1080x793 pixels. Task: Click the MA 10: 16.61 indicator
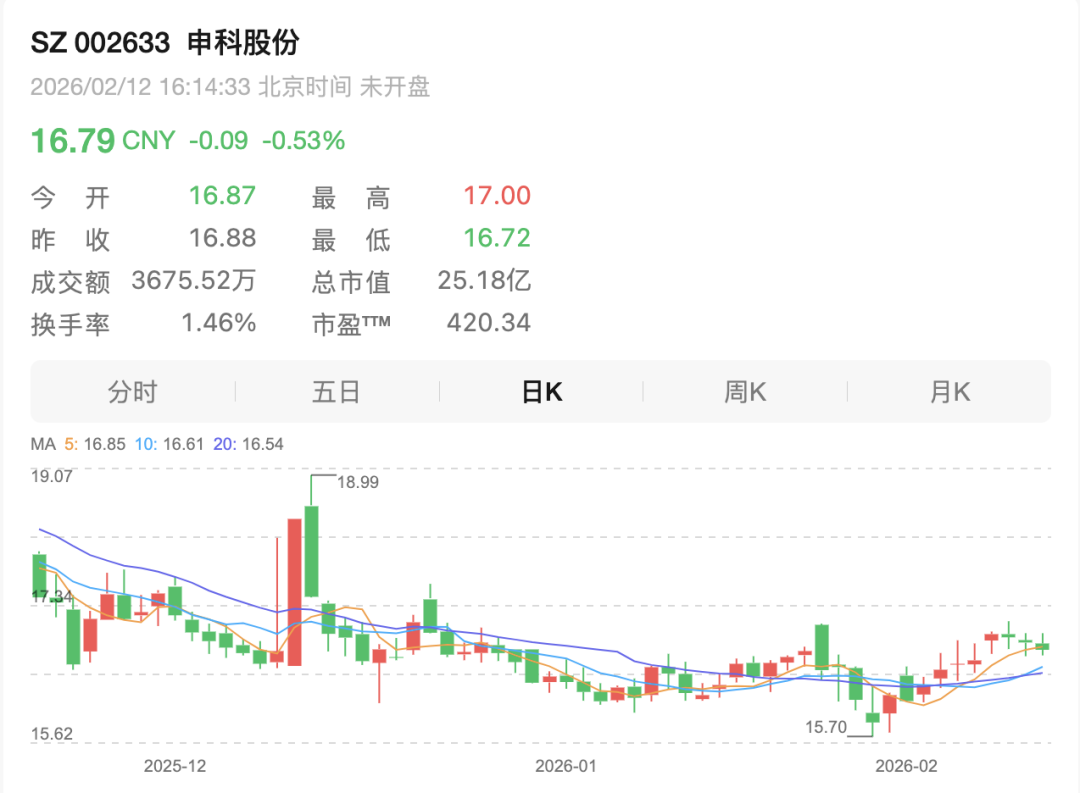[x=169, y=444]
